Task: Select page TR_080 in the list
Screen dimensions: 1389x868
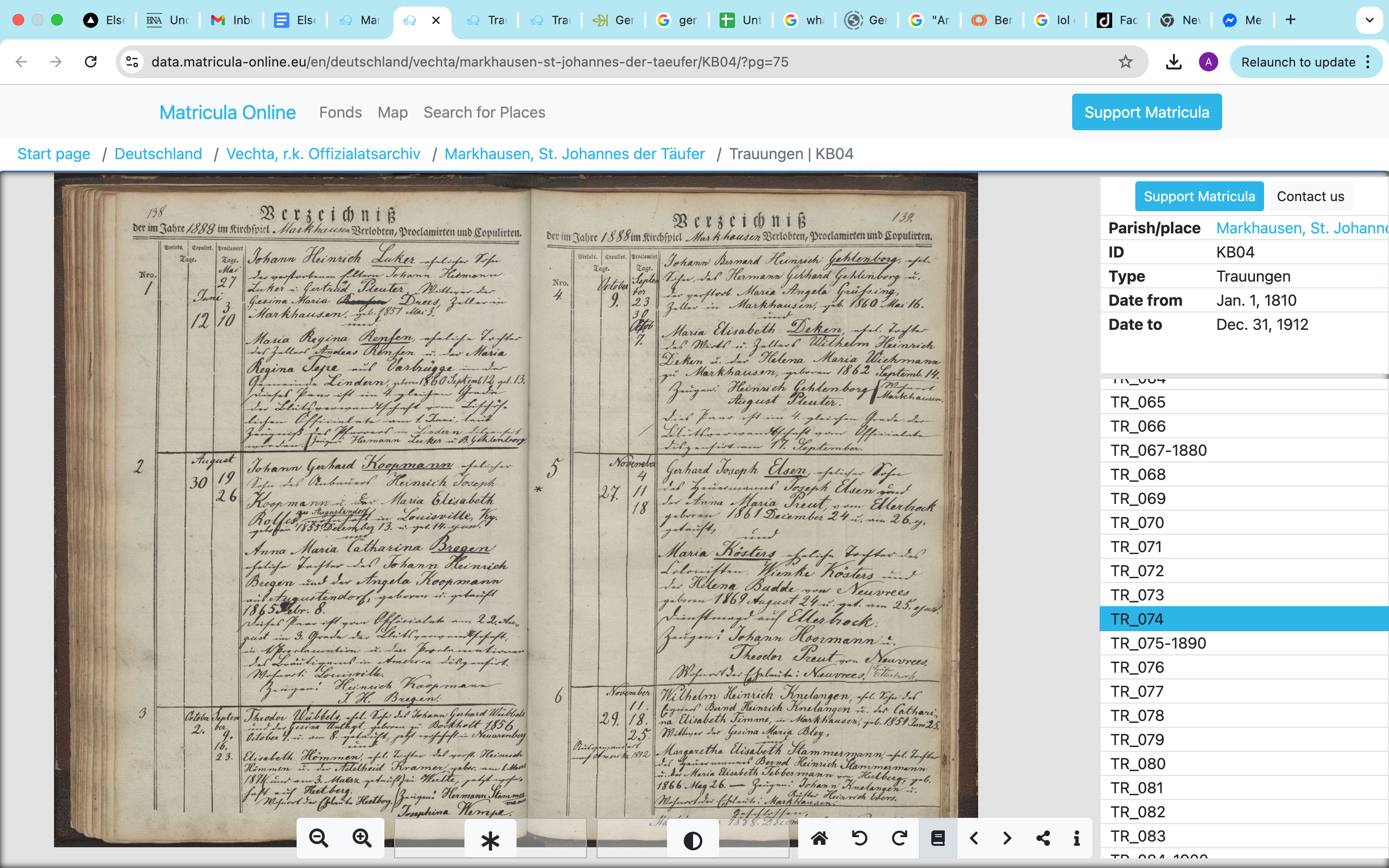Action: point(1244,763)
